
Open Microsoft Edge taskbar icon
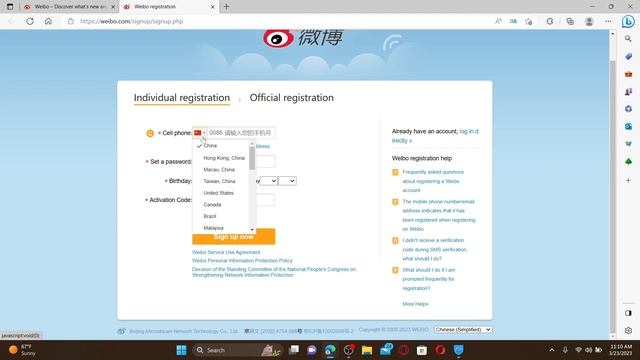[330, 350]
